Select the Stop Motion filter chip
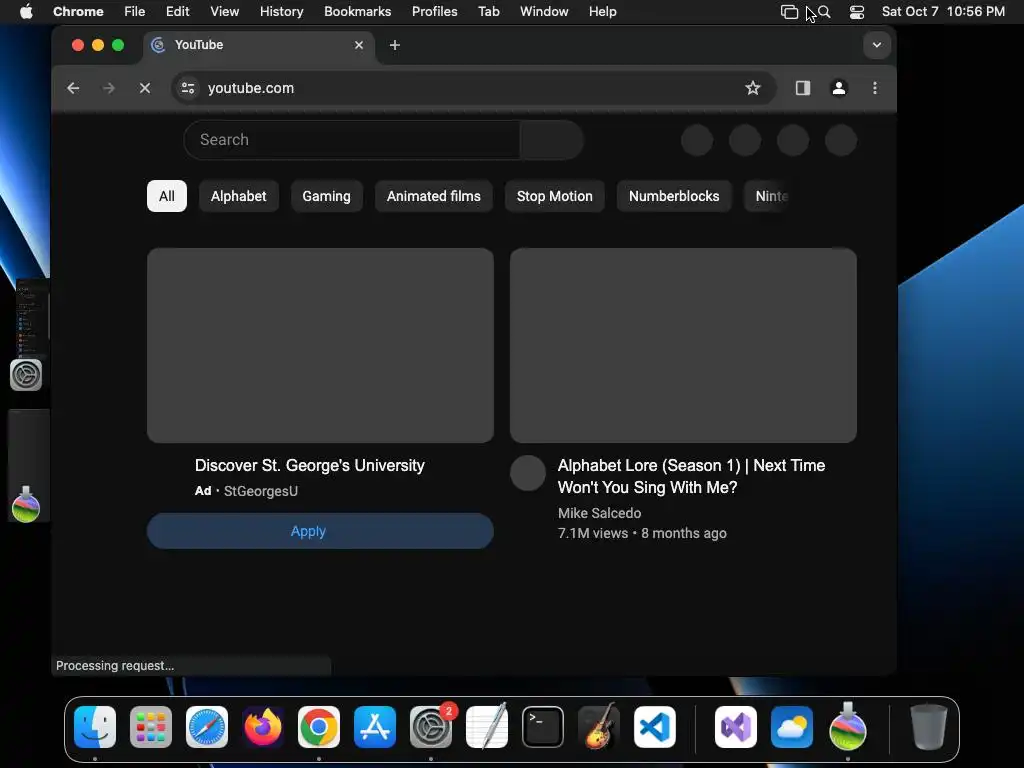Screen dimensions: 1024x768 tap(554, 196)
